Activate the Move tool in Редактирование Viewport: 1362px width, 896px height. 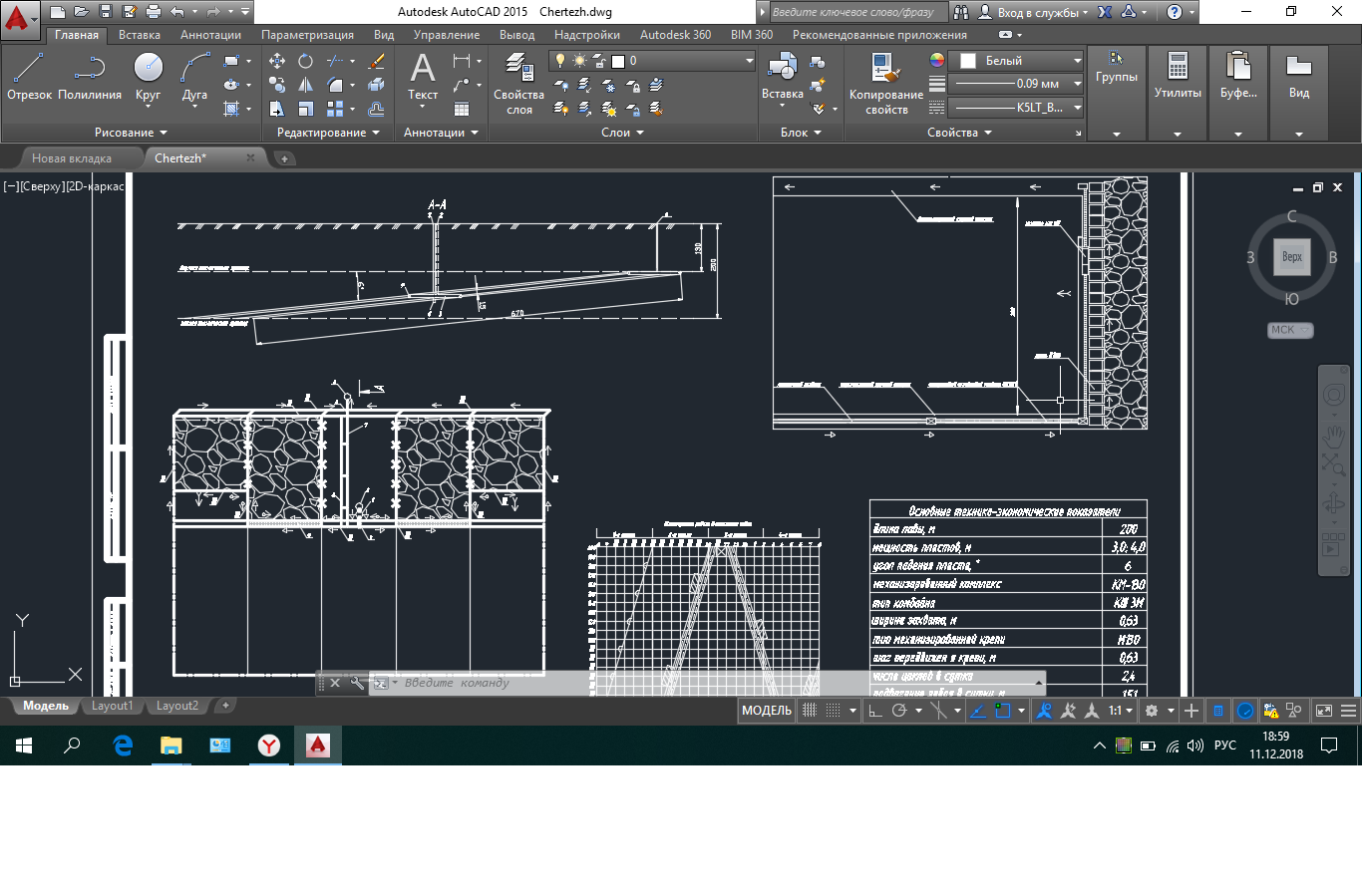[277, 61]
